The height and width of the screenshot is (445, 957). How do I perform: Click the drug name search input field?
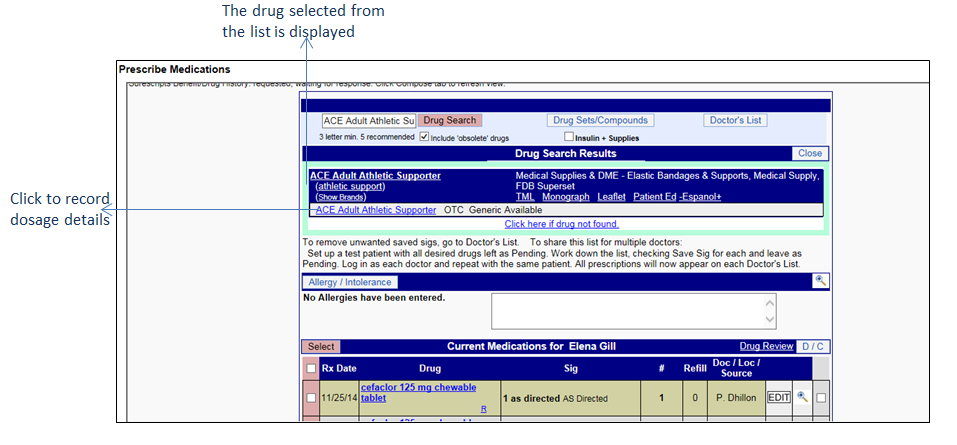pyautogui.click(x=367, y=120)
